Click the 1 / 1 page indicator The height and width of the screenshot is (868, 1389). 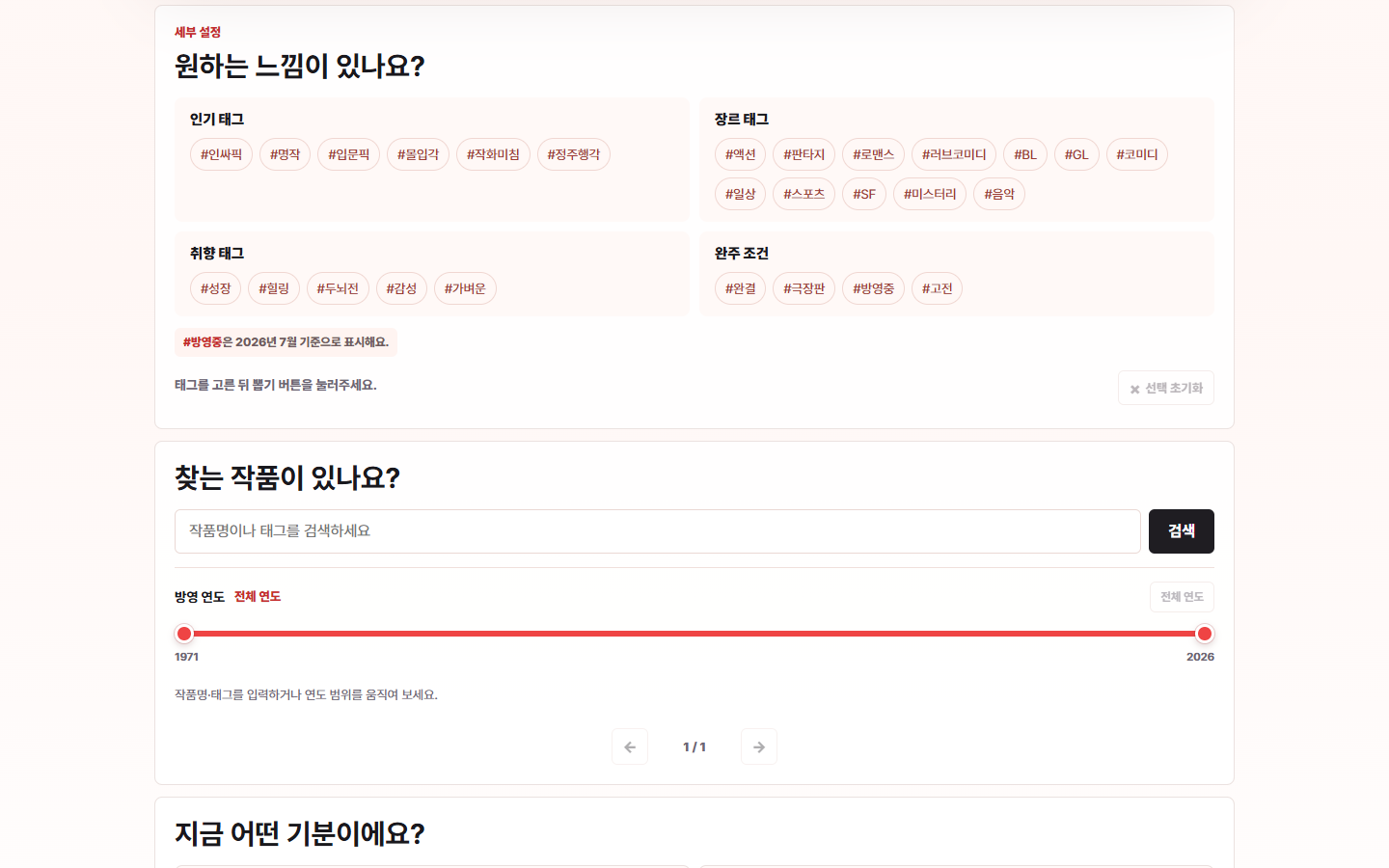694,747
